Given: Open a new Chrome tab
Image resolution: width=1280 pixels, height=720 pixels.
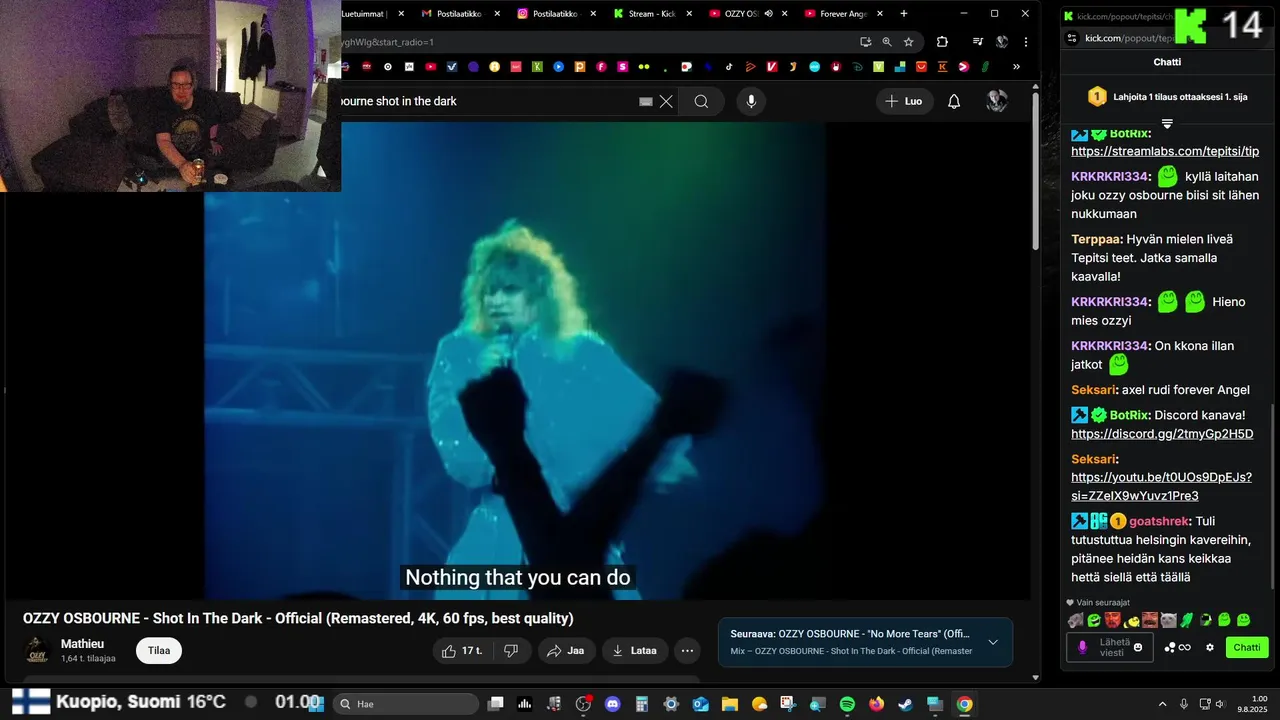Looking at the screenshot, I should [904, 14].
